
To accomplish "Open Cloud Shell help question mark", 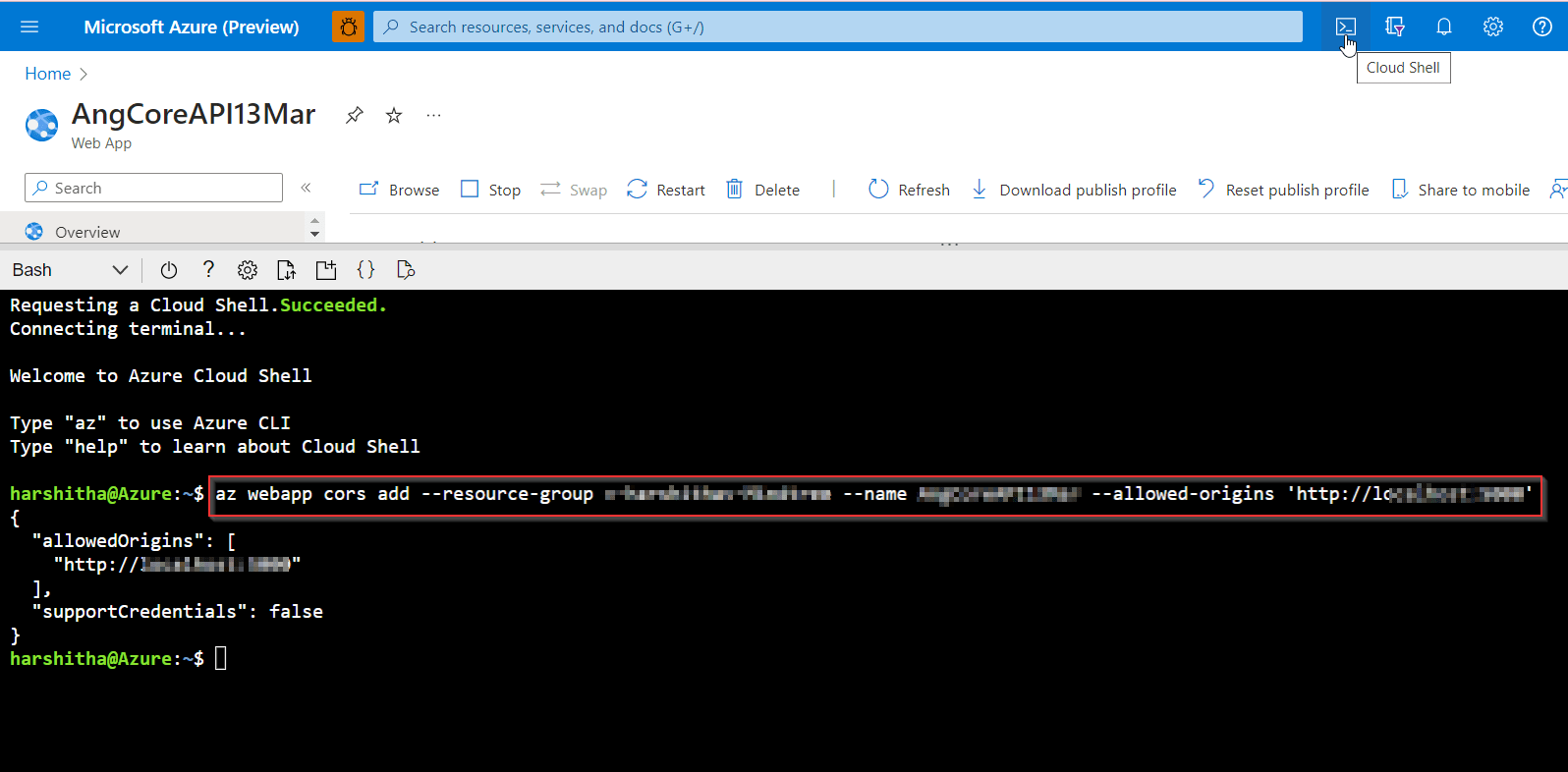I will click(208, 270).
